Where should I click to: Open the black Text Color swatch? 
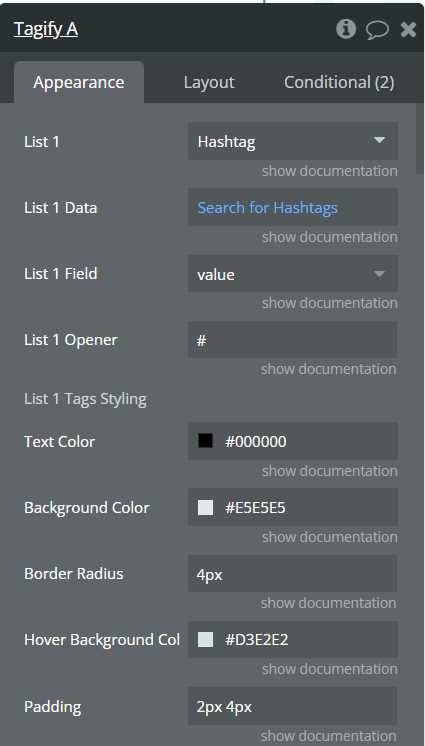206,441
